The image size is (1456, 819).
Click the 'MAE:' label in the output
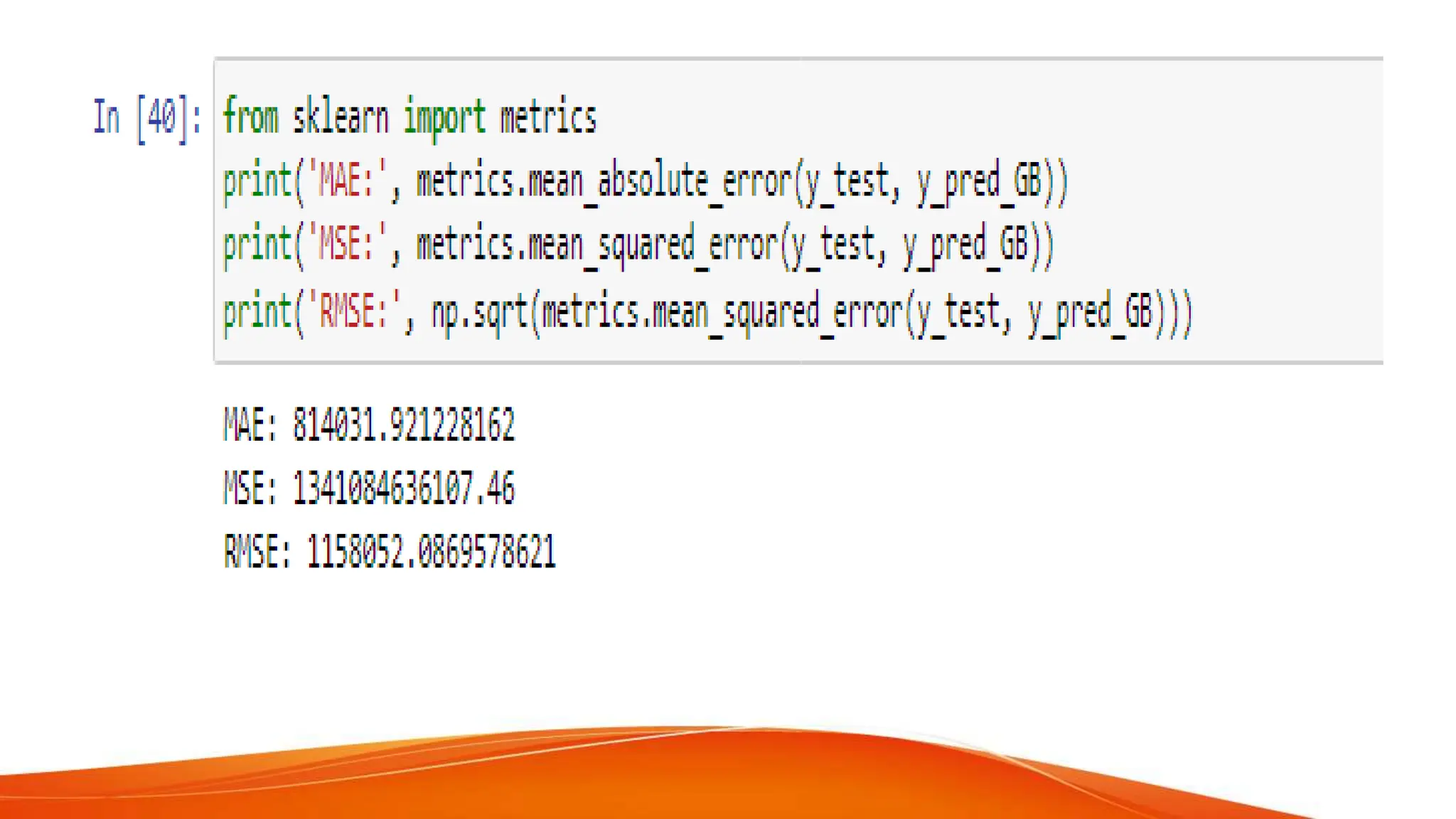[250, 425]
